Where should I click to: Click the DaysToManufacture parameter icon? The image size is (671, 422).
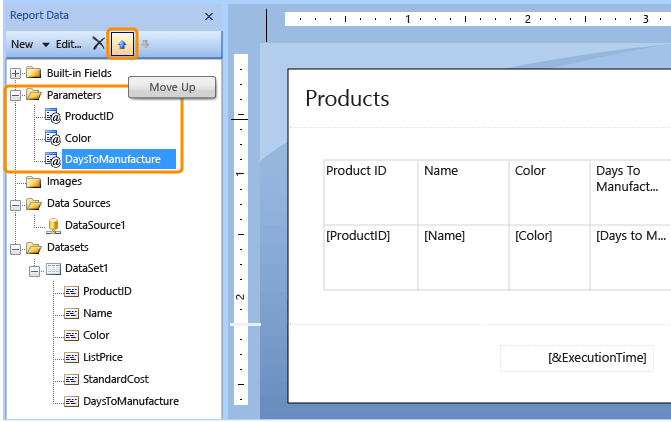click(53, 160)
